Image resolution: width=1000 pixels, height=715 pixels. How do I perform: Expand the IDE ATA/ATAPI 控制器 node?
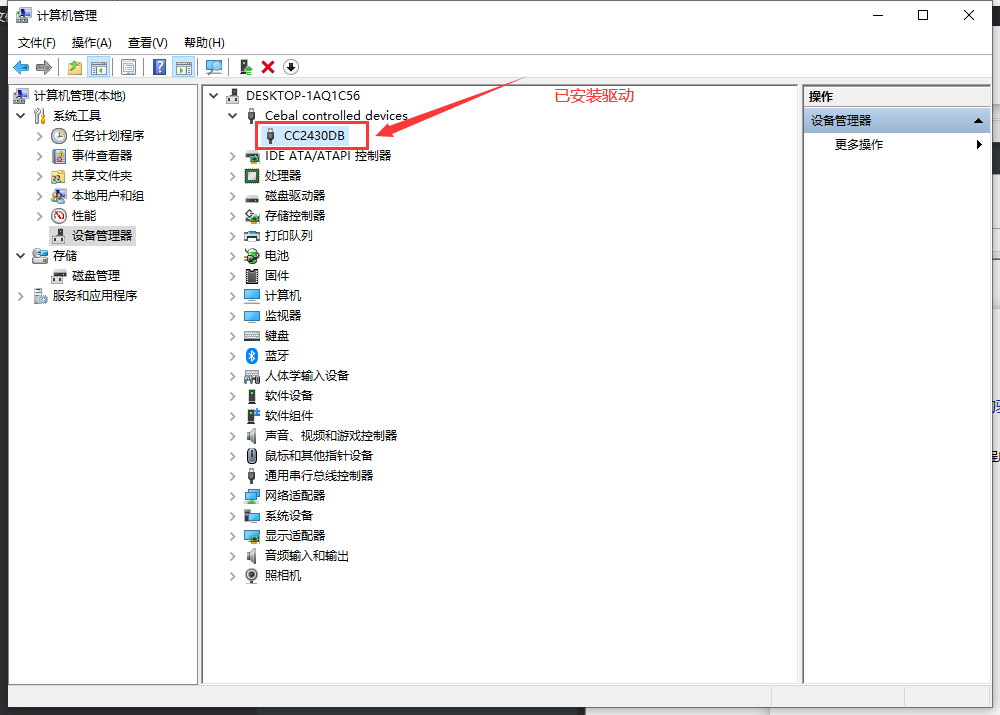(233, 156)
